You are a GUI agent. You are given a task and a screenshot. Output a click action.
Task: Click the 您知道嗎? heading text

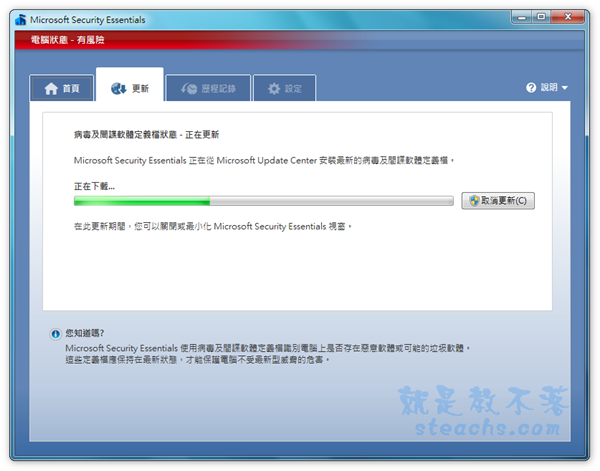[85, 333]
